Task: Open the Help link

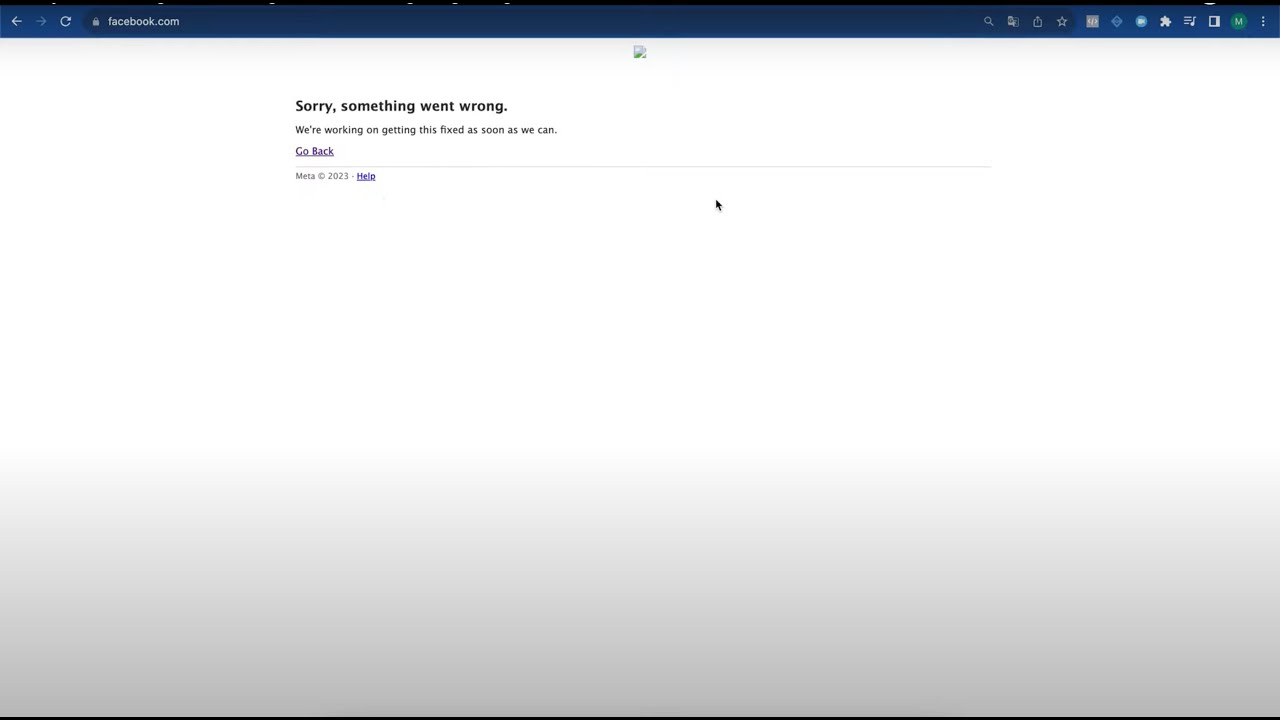Action: pos(366,176)
